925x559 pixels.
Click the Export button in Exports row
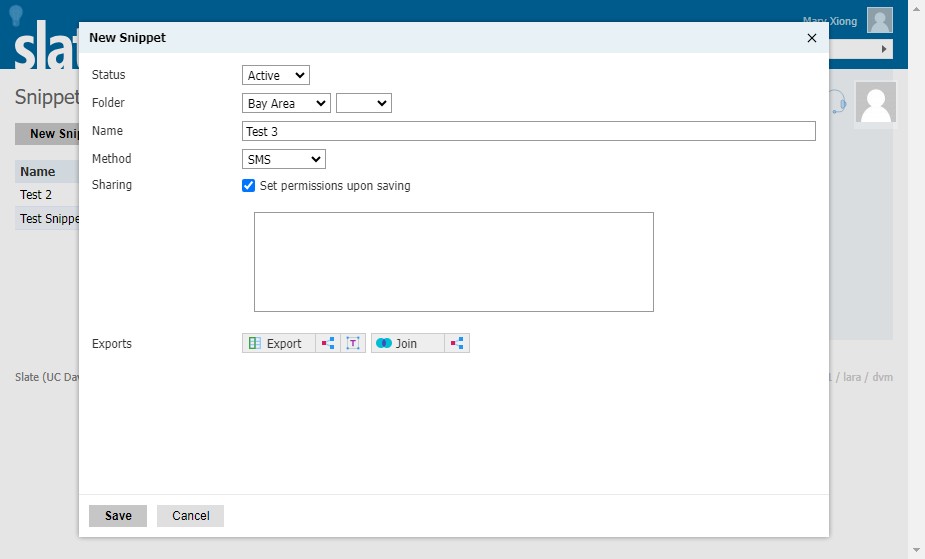point(278,343)
